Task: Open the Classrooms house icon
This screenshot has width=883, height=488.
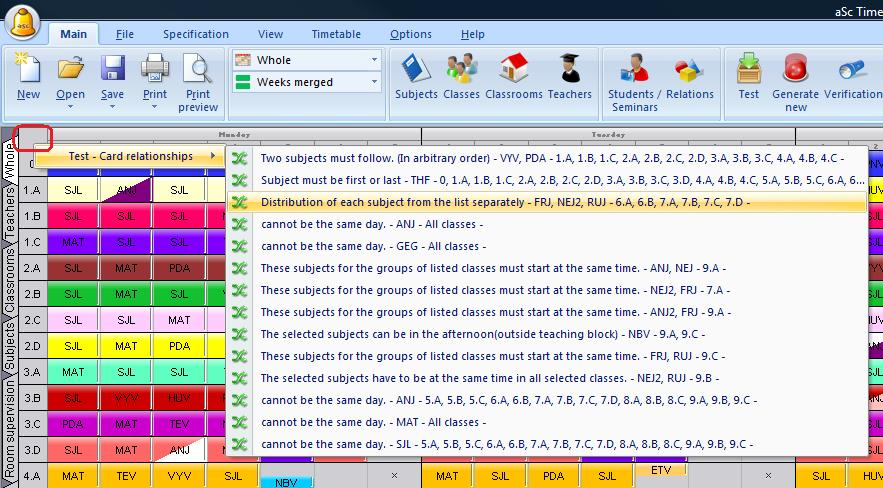Action: pos(513,70)
